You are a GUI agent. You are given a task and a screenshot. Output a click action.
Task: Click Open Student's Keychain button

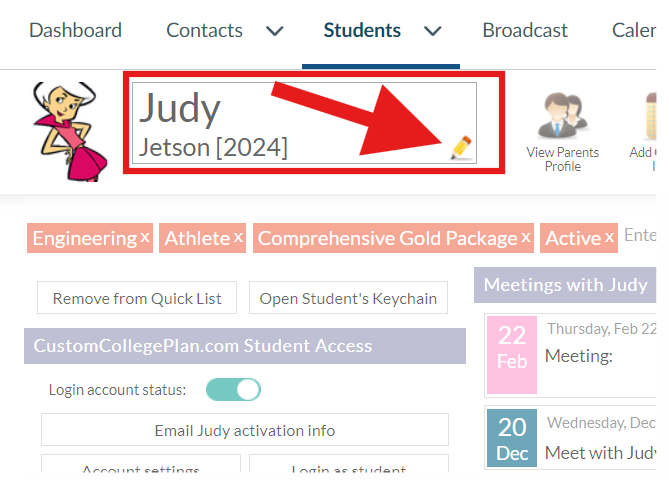tap(348, 298)
